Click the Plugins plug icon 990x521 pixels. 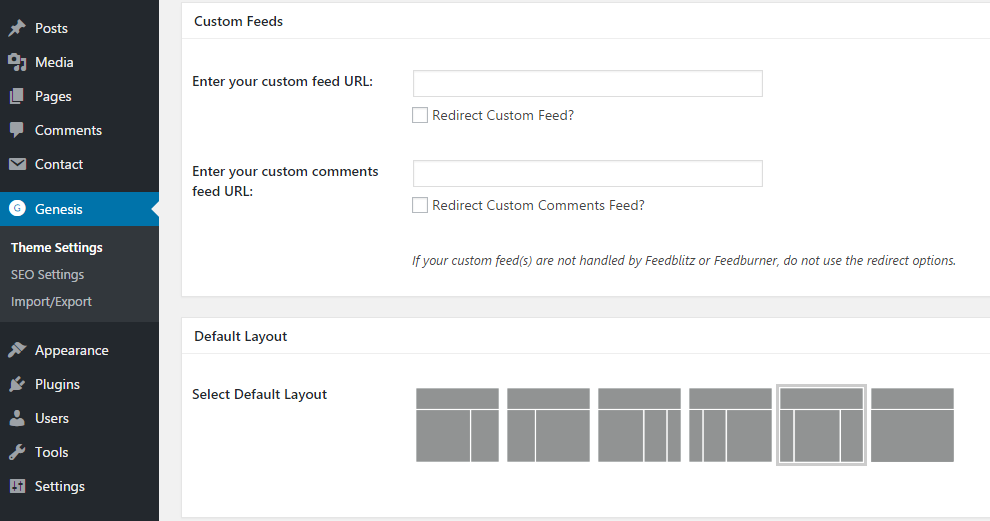17,384
